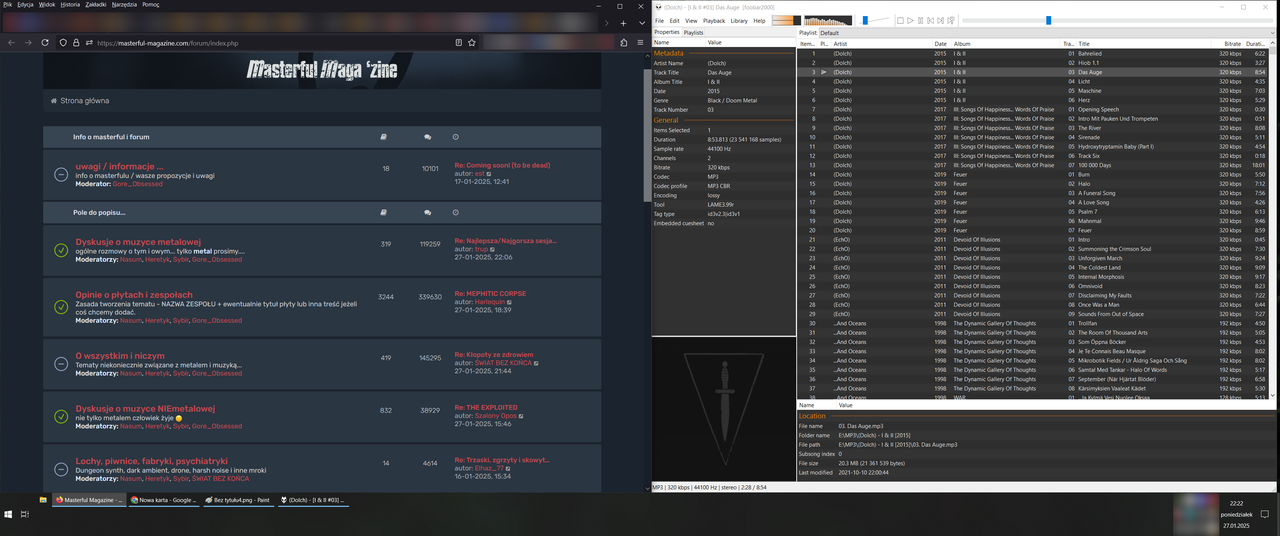The image size is (1280, 536).
Task: Bookmark this page with the star icon
Action: (473, 43)
